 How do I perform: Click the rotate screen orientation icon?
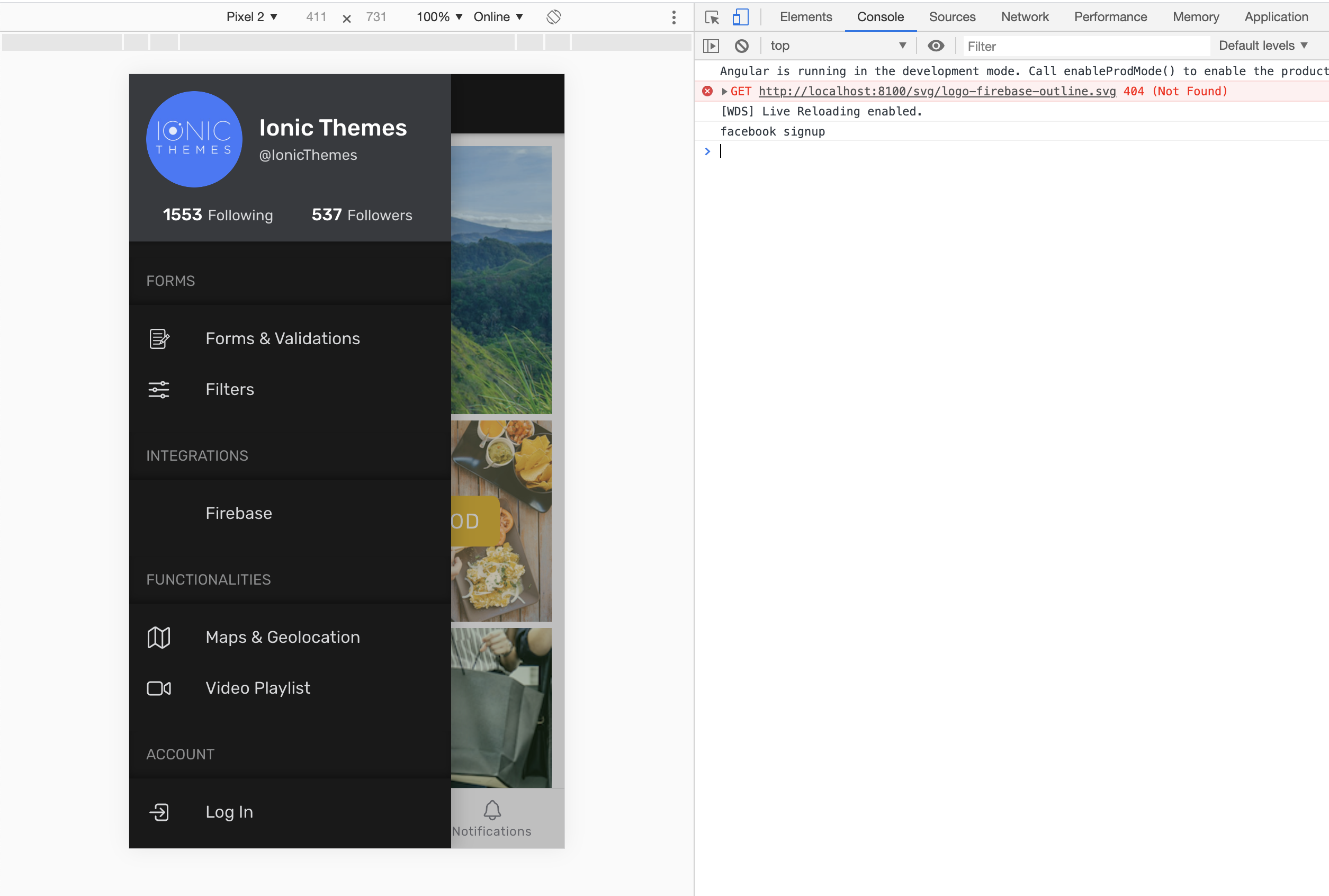(x=553, y=17)
